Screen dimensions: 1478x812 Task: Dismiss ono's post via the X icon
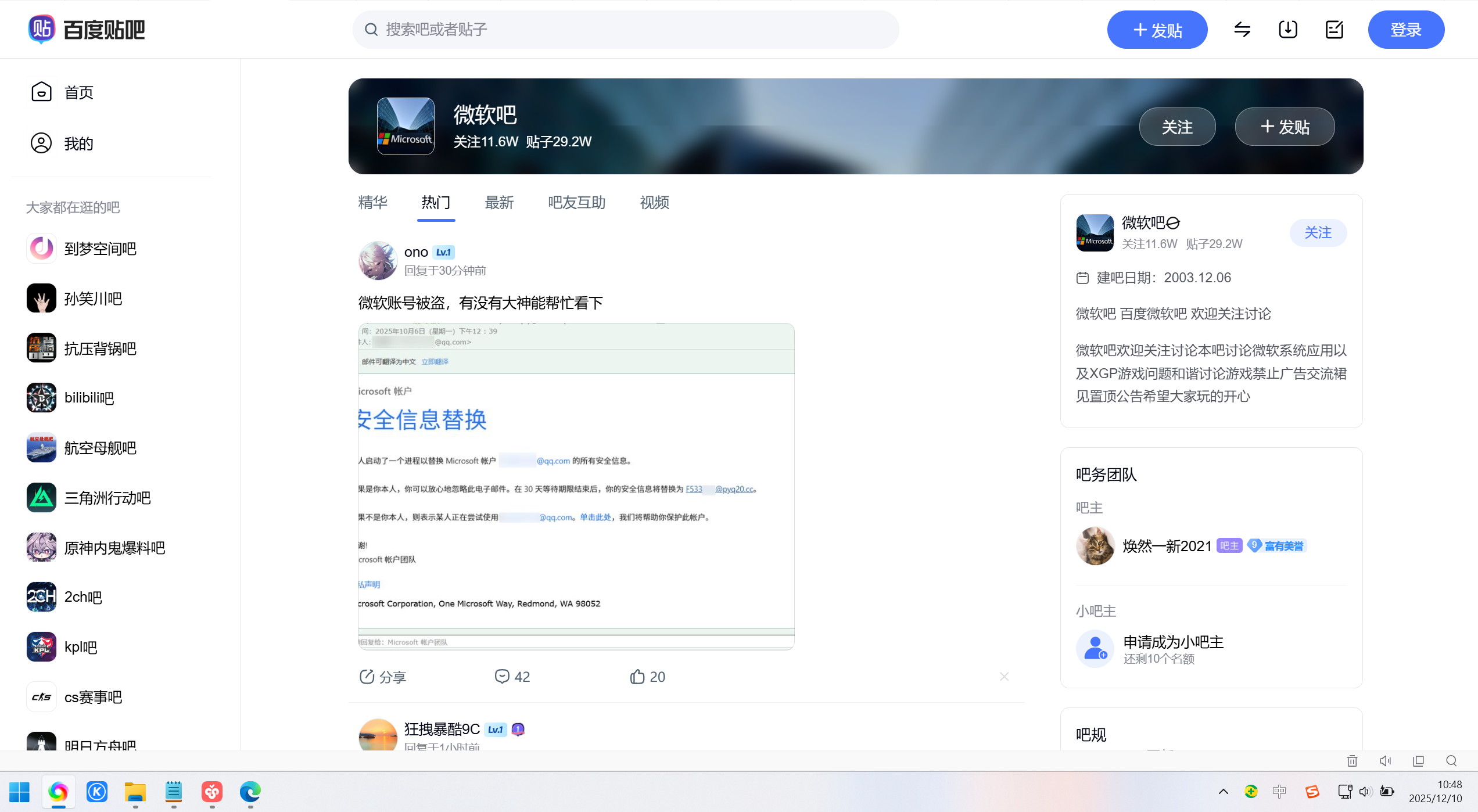click(1004, 676)
